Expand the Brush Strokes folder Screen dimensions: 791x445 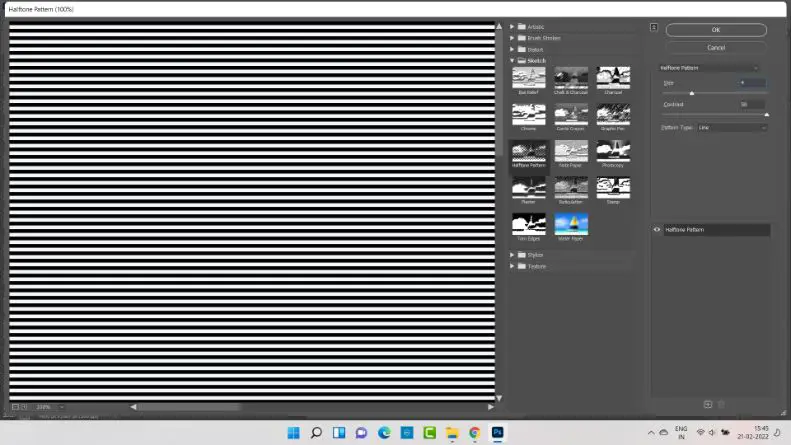point(512,38)
